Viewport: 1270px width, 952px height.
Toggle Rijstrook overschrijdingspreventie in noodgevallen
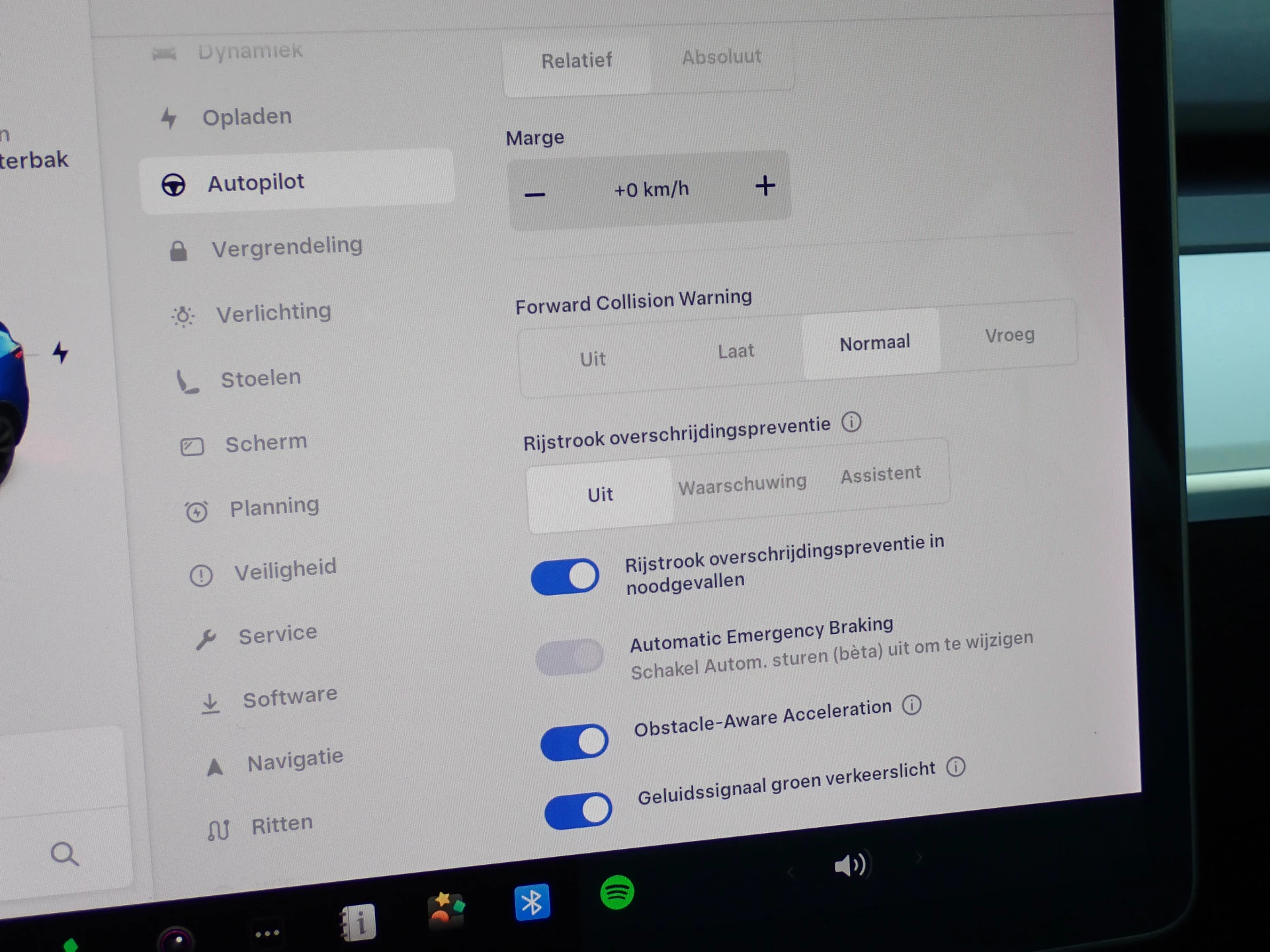point(565,576)
